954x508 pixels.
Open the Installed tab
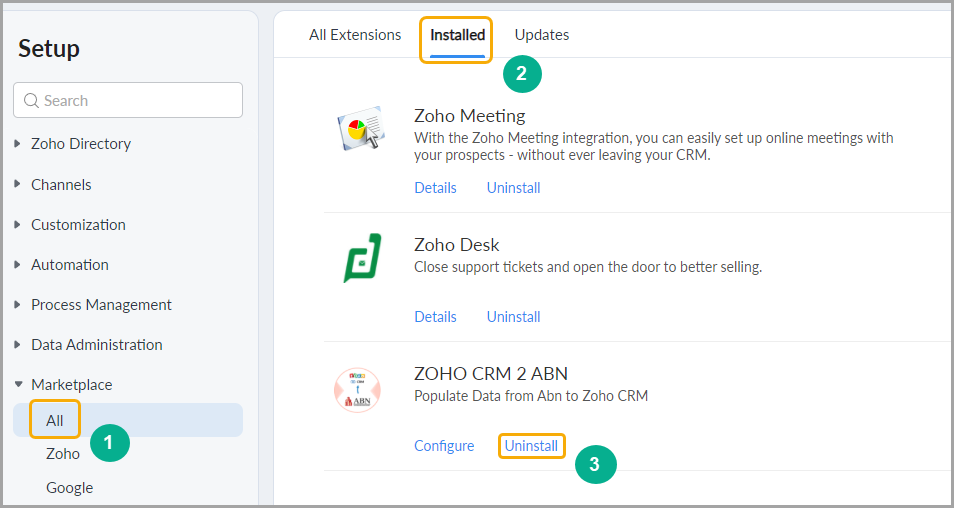[x=458, y=35]
